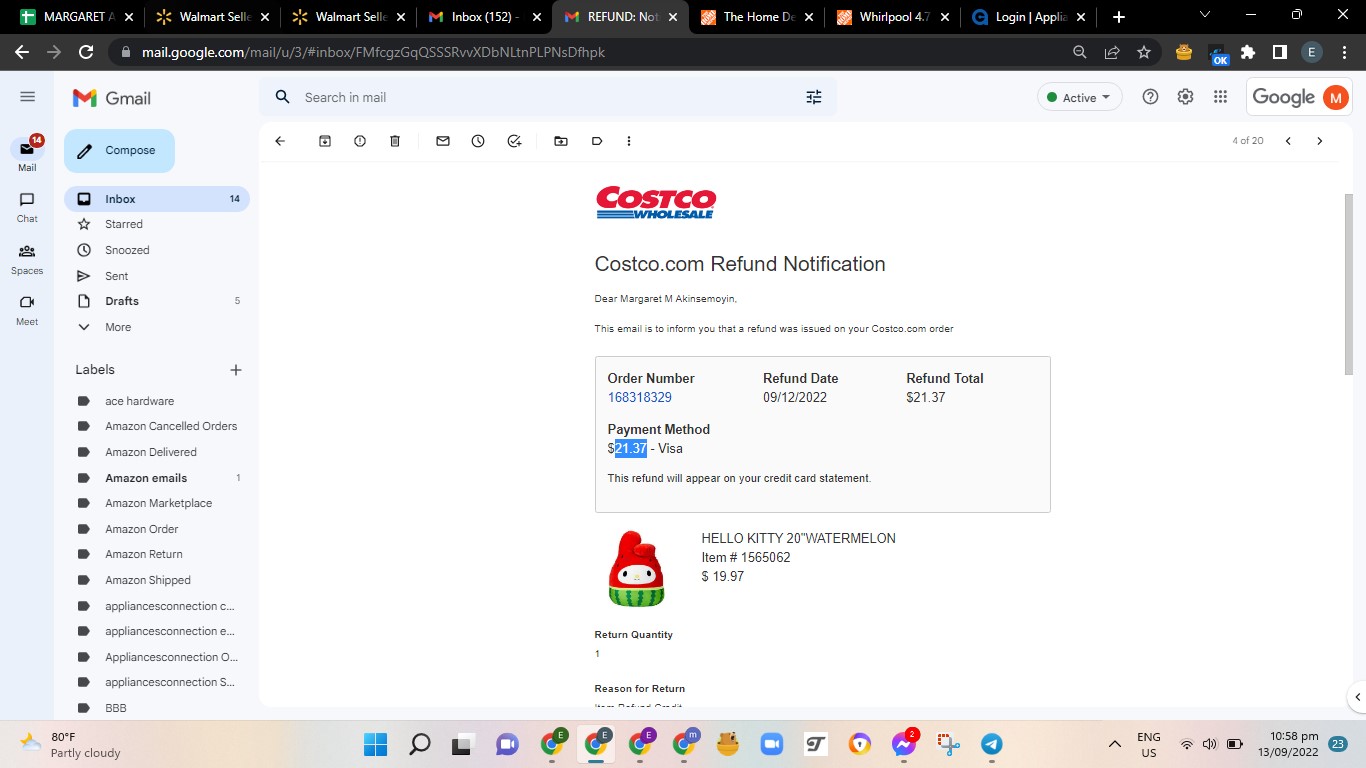Click the email page vertical scrollbar
The image size is (1366, 768).
point(1348,285)
